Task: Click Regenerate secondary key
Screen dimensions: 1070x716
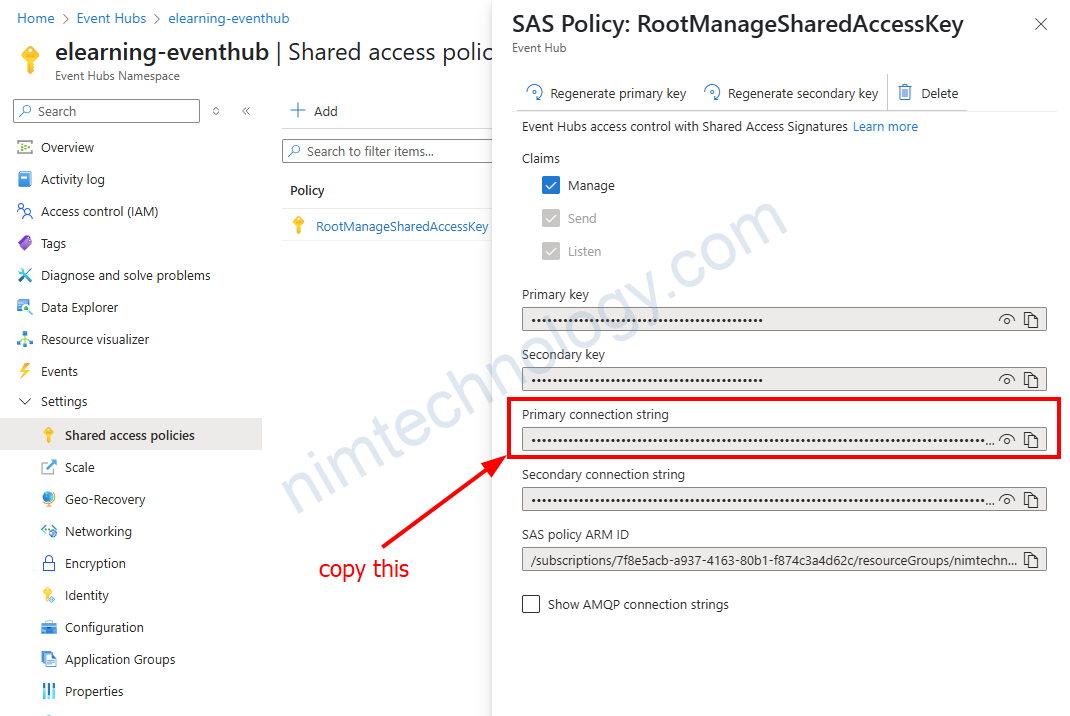Action: (x=791, y=93)
